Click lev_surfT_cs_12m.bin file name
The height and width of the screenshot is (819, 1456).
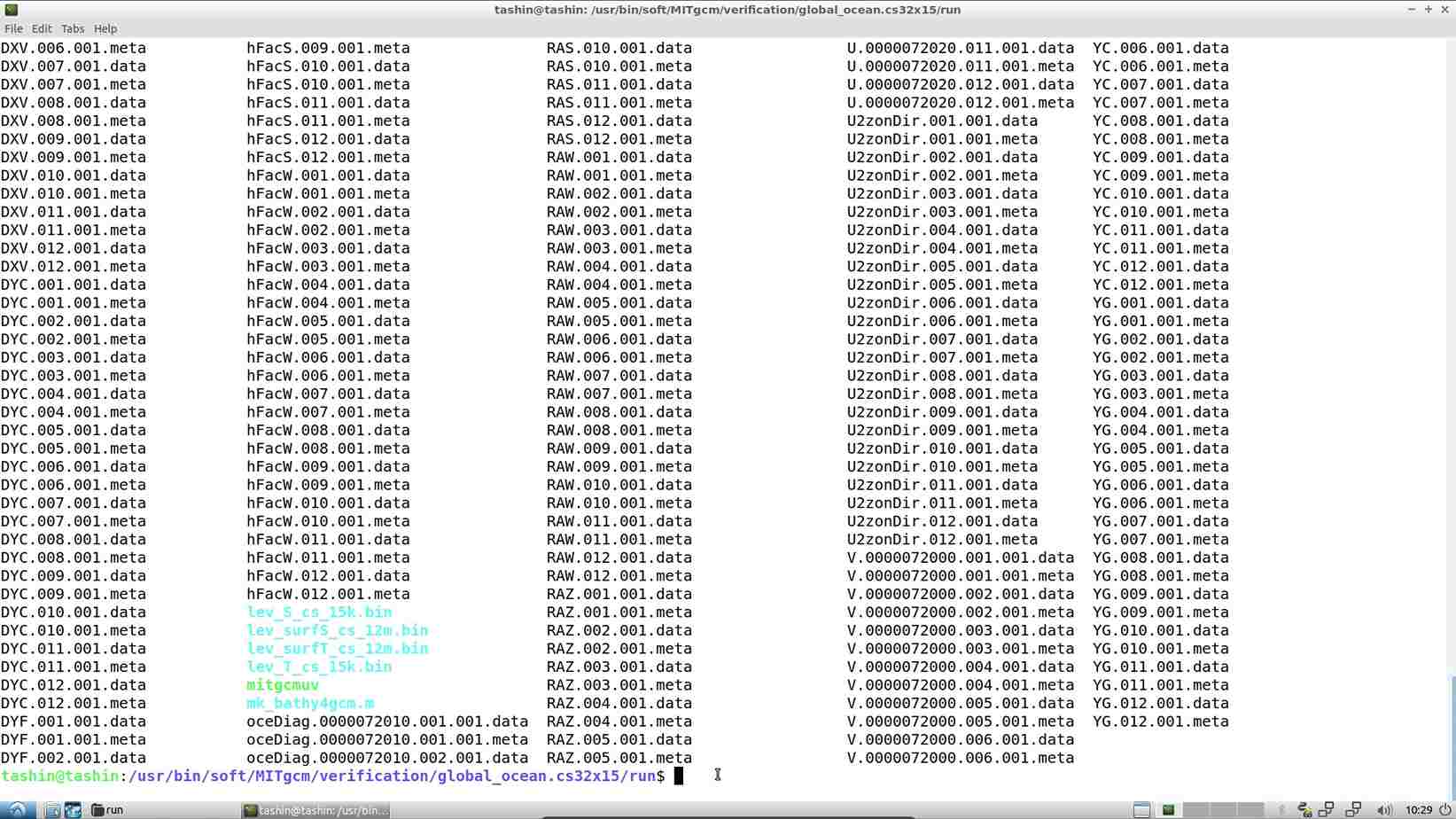(338, 649)
